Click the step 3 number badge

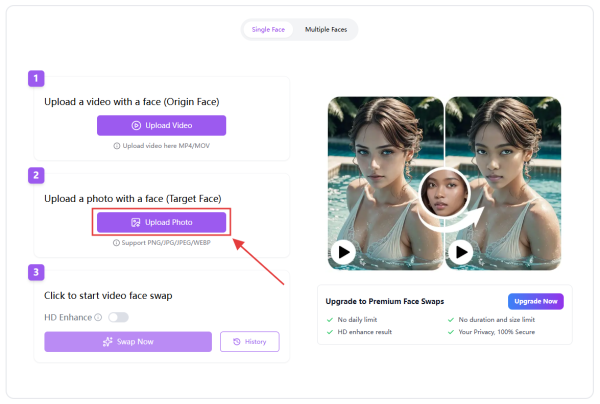[x=37, y=271]
